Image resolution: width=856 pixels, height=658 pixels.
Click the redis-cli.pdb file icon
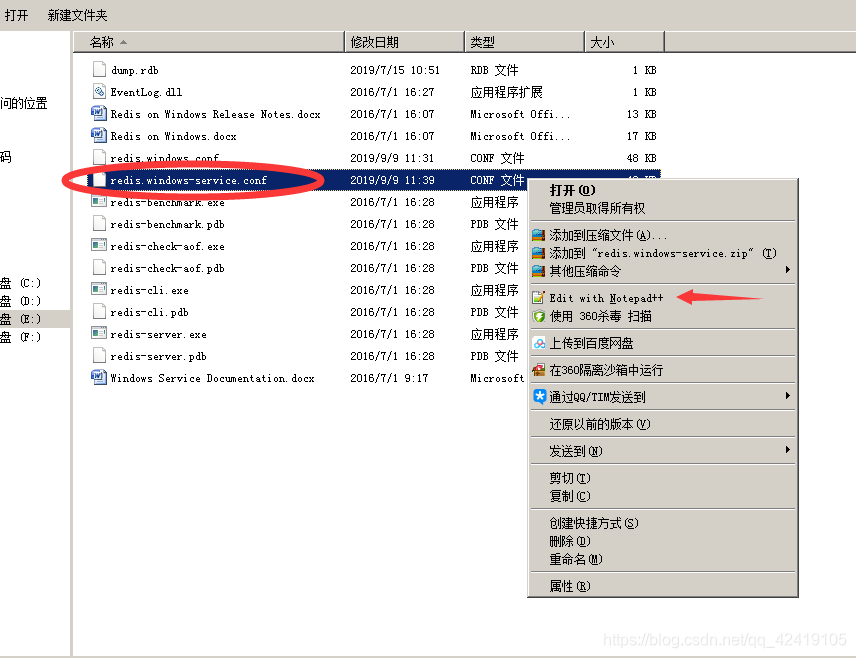click(99, 311)
